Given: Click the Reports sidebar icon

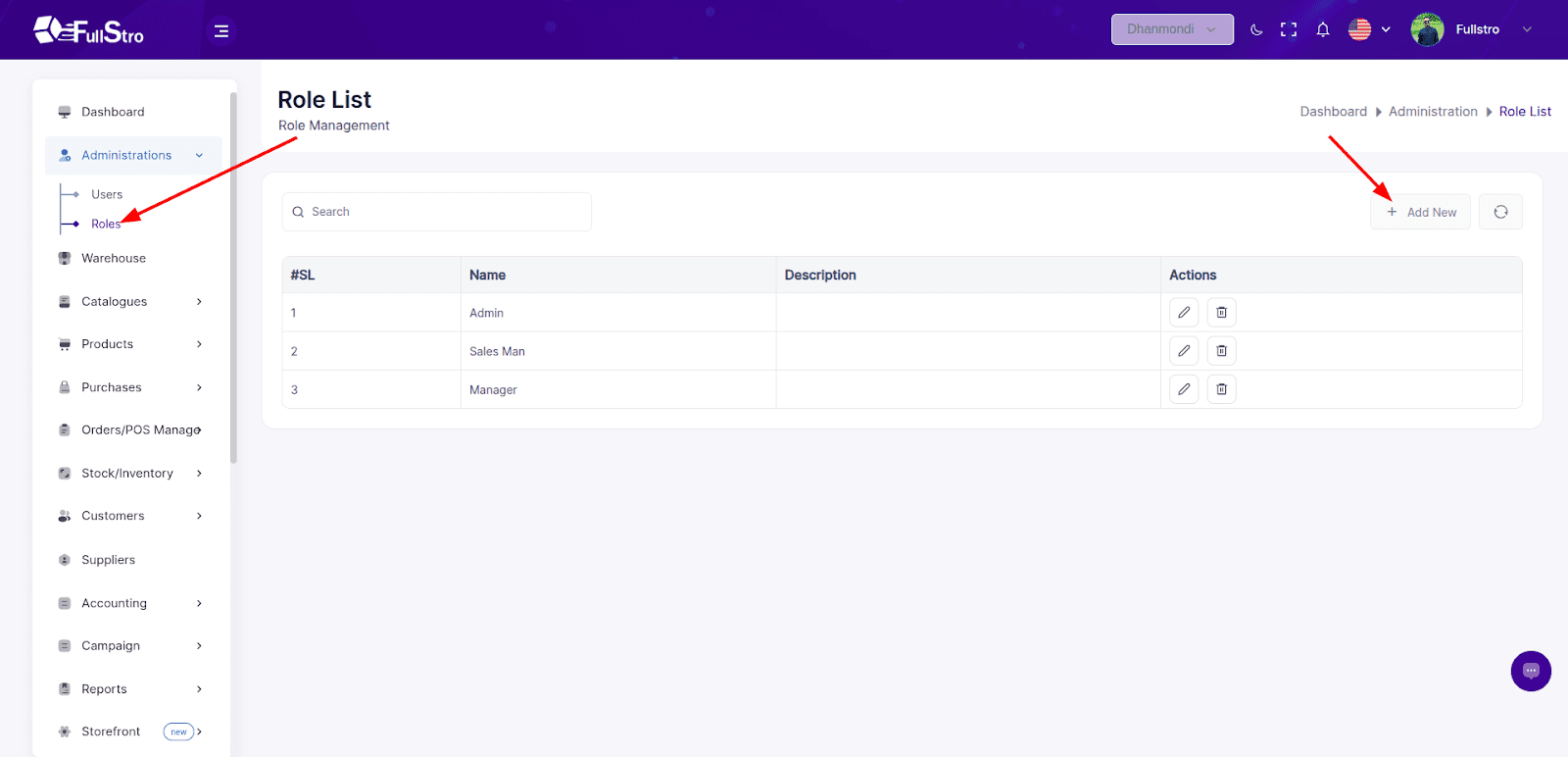Looking at the screenshot, I should (65, 688).
